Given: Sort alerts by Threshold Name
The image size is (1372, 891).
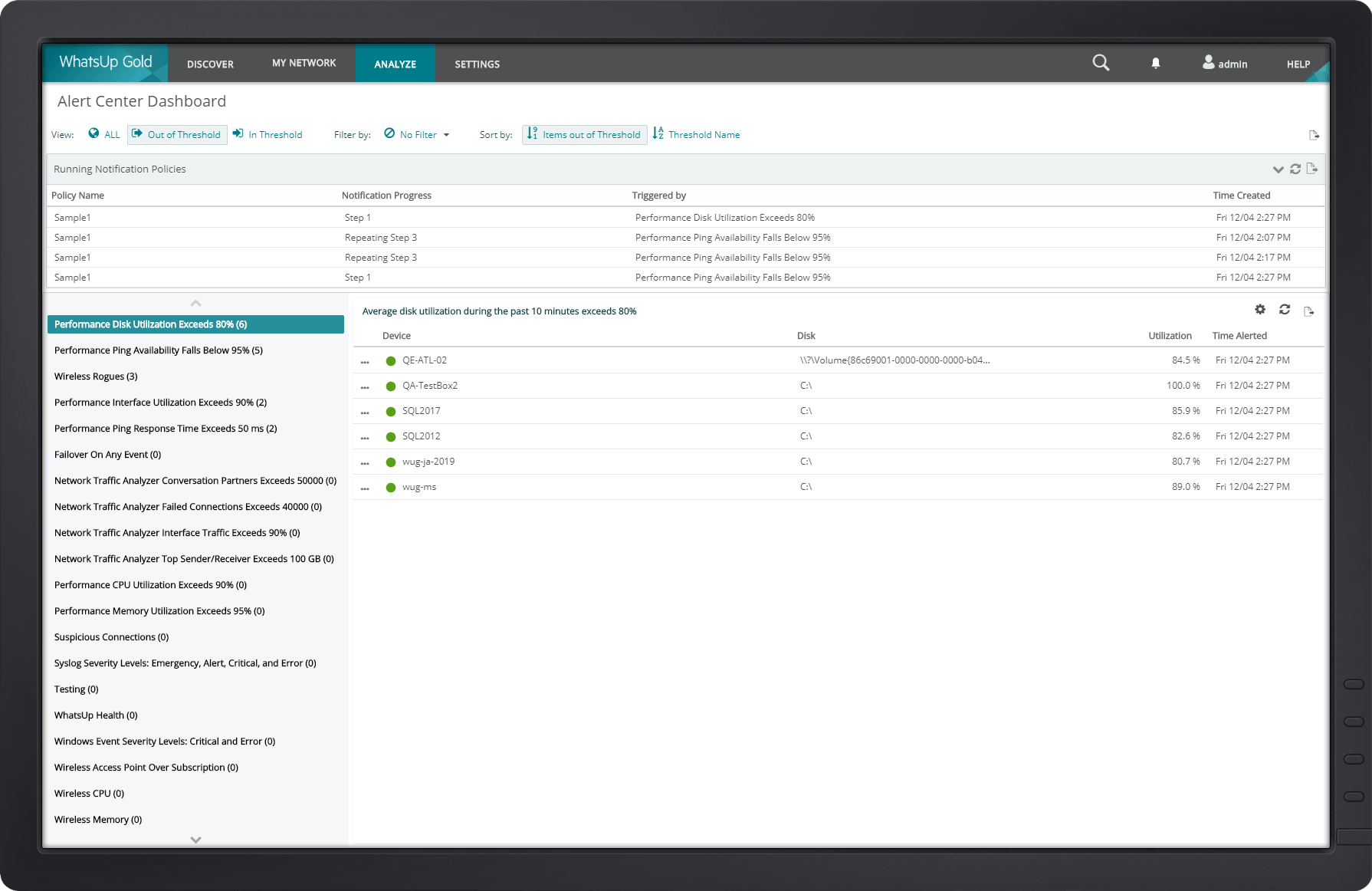Looking at the screenshot, I should 696,134.
